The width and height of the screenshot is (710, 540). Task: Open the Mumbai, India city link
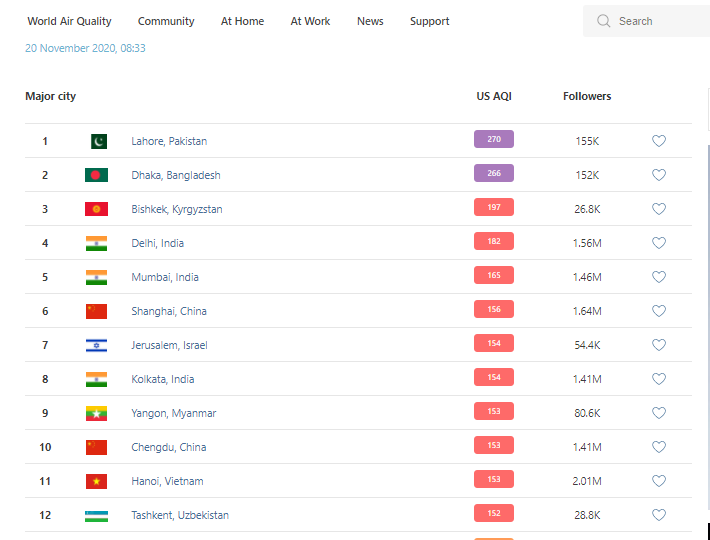(x=165, y=277)
